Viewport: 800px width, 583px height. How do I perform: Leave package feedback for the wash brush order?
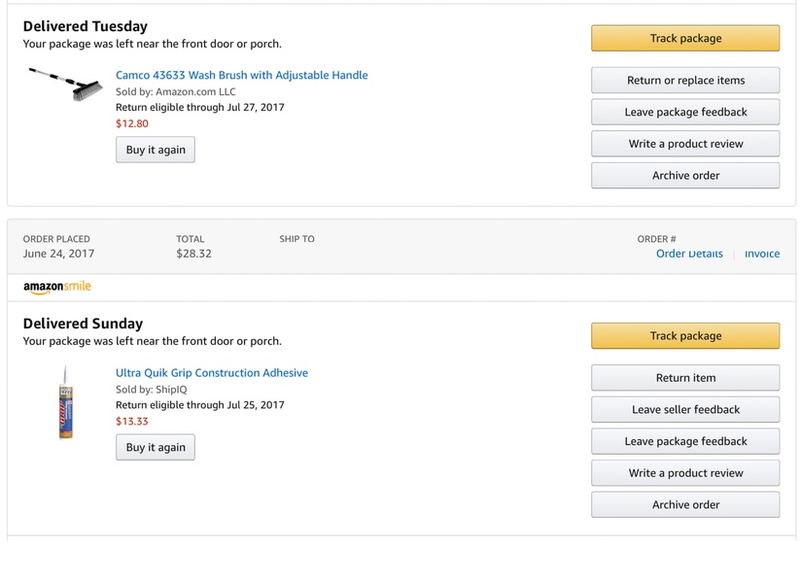pos(685,112)
